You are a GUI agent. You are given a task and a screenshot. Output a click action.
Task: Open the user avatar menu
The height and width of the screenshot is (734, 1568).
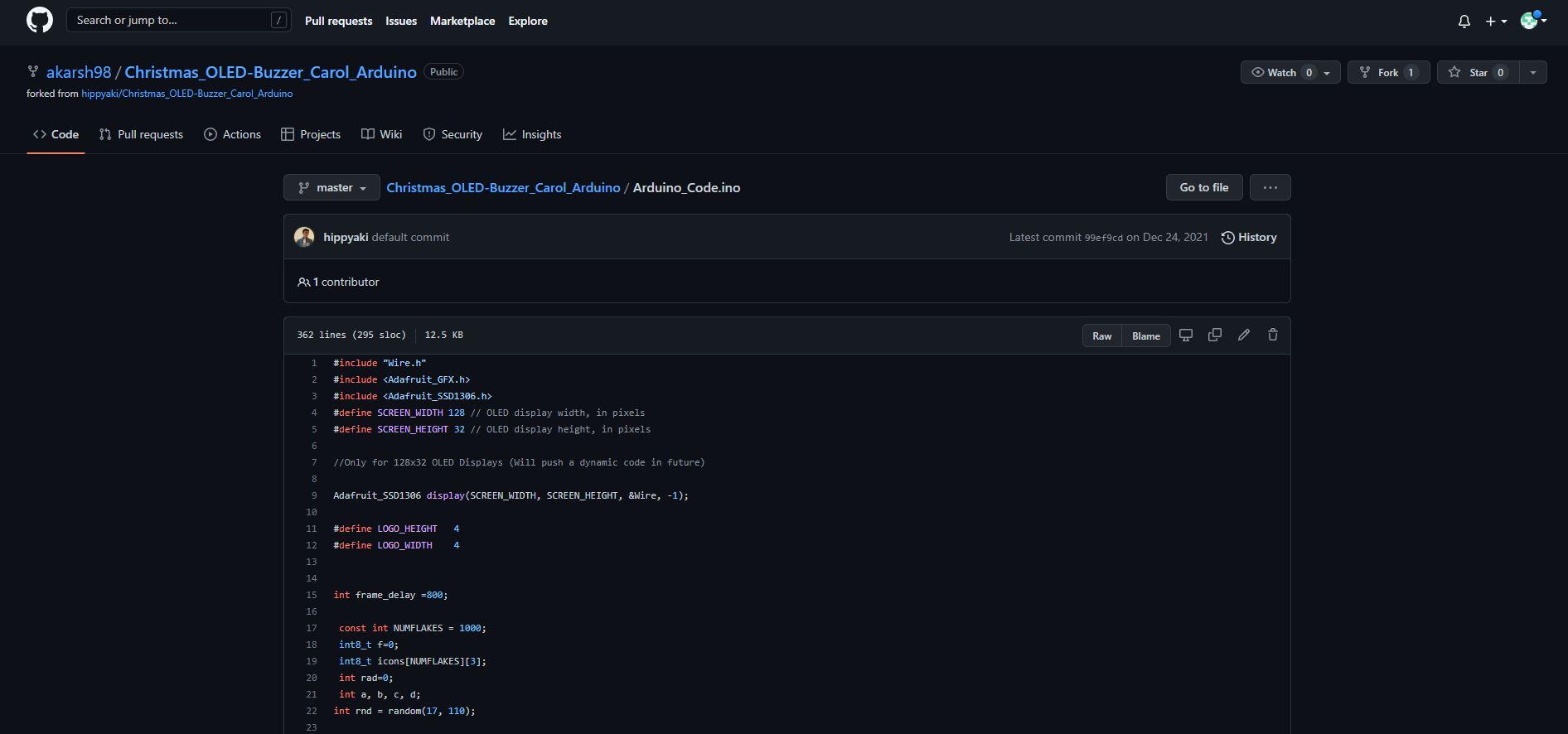pos(1533,21)
